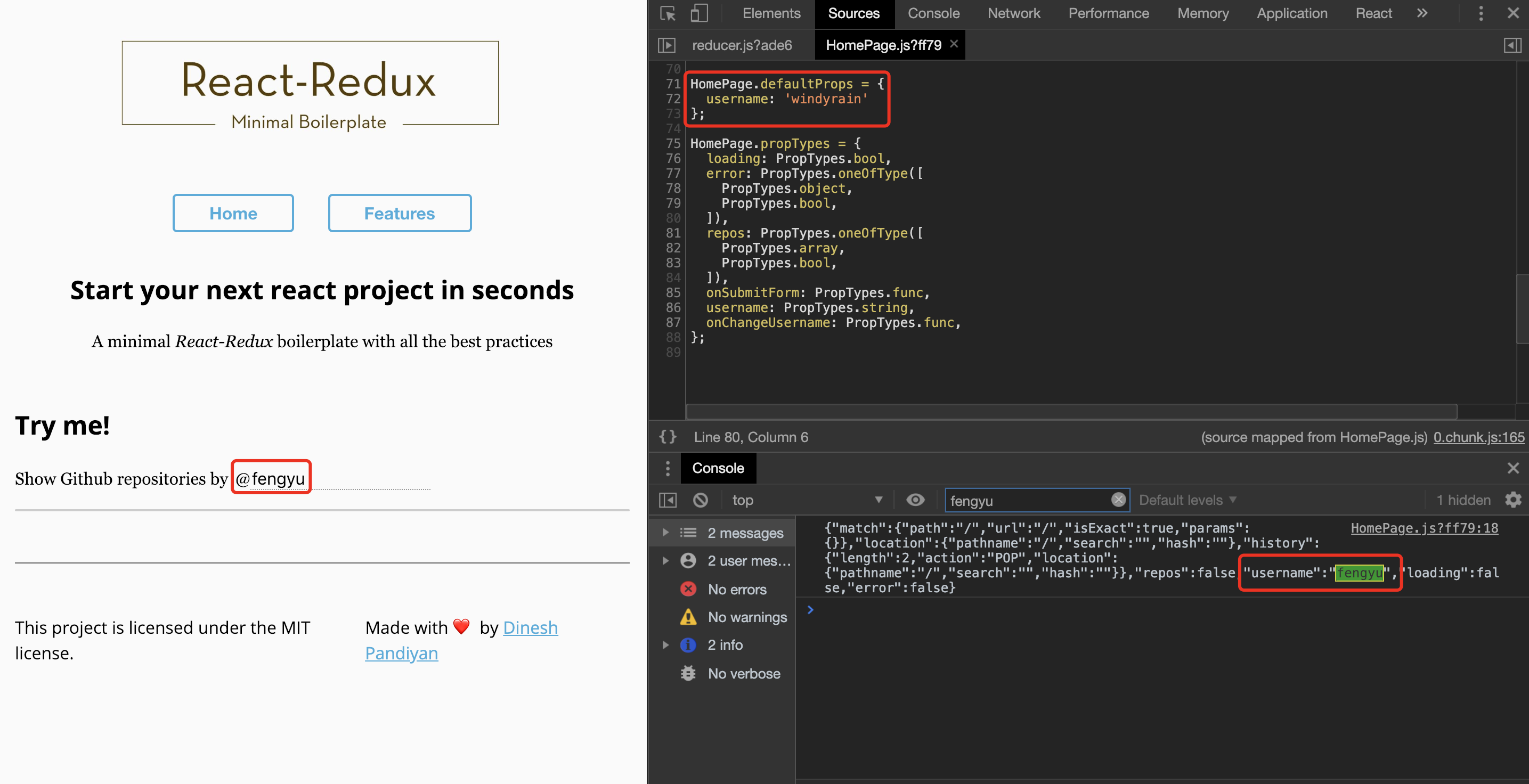The image size is (1529, 784).
Task: Click the clear console icon
Action: (701, 500)
